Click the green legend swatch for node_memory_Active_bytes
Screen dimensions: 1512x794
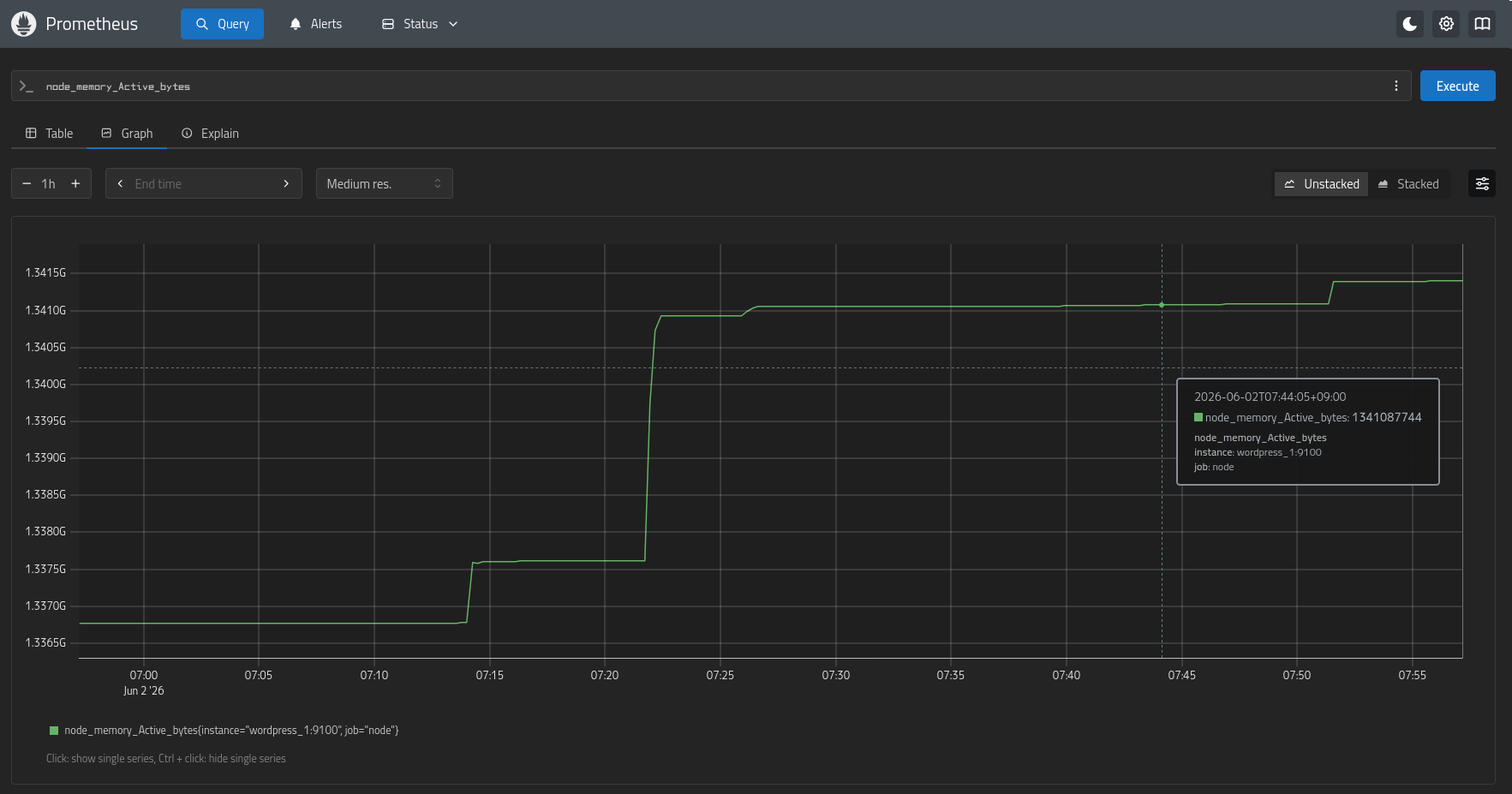(54, 731)
